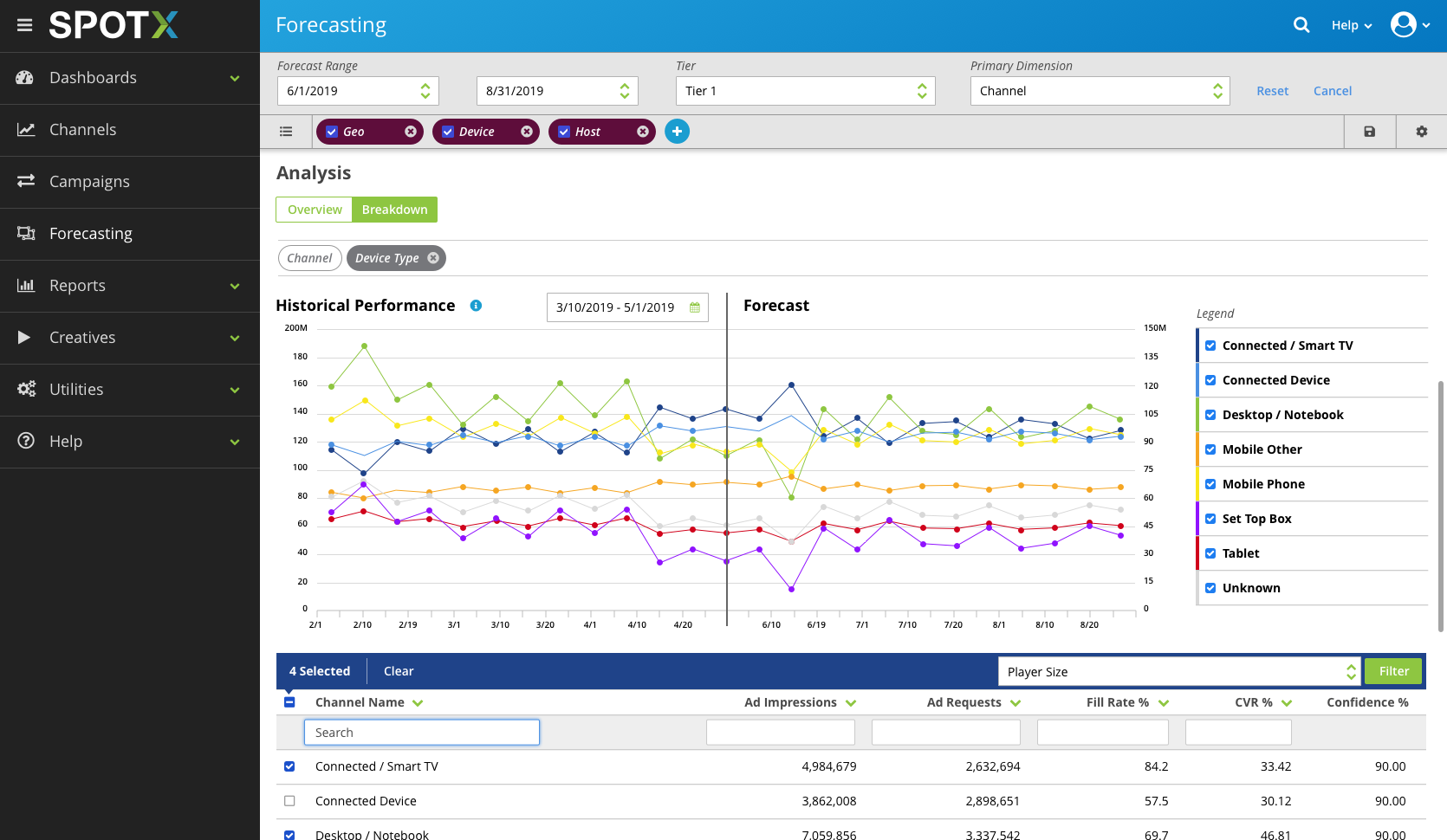
Task: Open the Player Size dropdown
Action: click(1178, 672)
